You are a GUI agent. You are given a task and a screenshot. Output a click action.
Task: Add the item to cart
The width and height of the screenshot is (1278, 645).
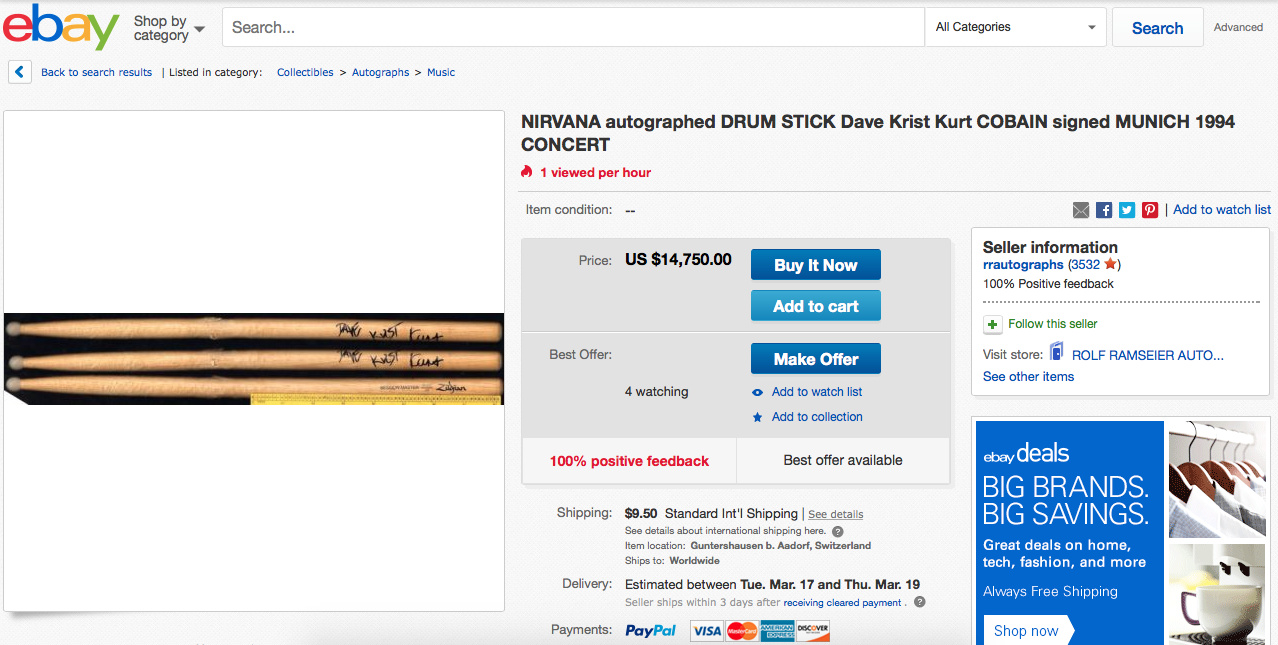pos(815,306)
